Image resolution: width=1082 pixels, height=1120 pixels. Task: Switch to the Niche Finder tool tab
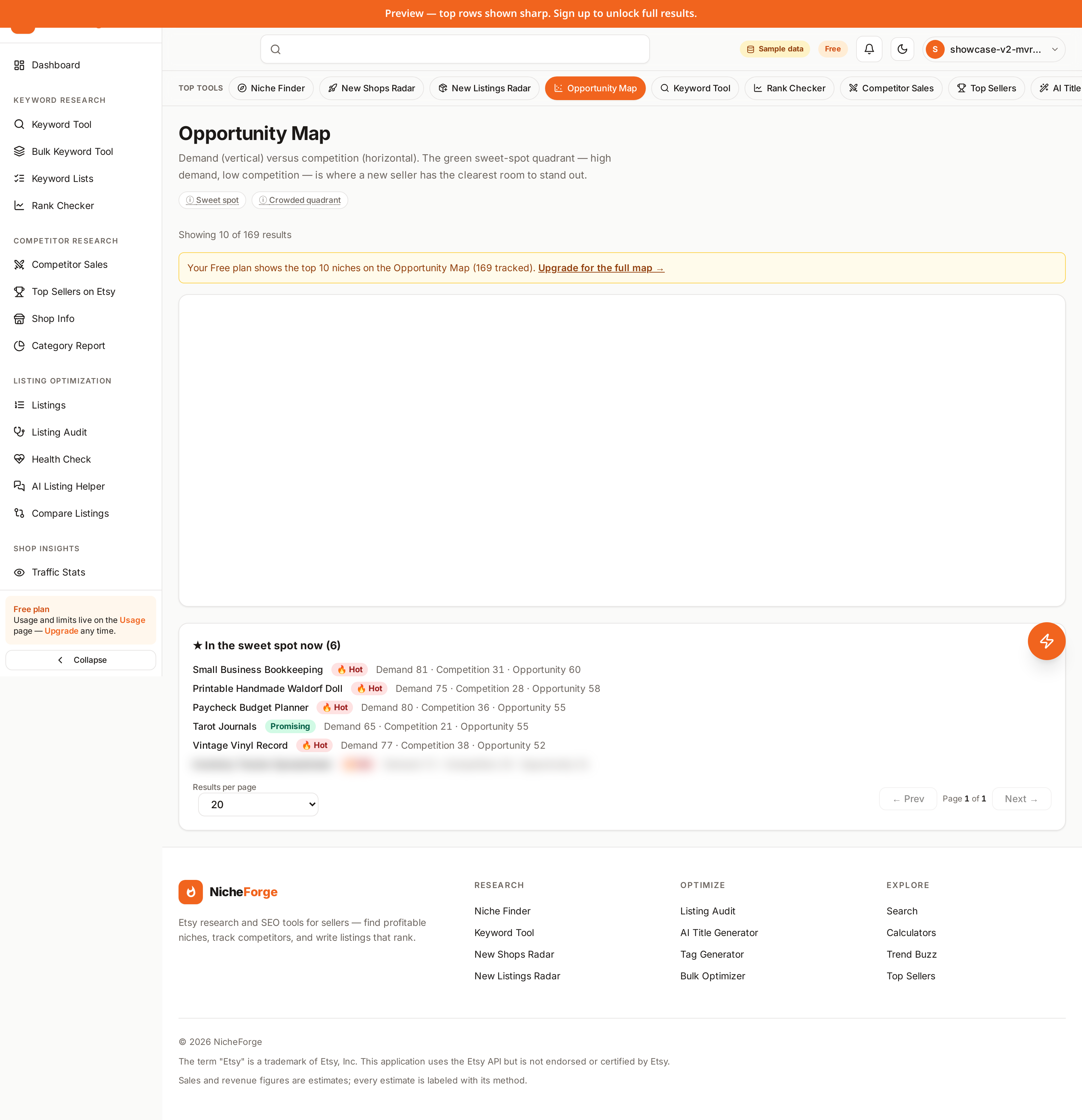(272, 89)
